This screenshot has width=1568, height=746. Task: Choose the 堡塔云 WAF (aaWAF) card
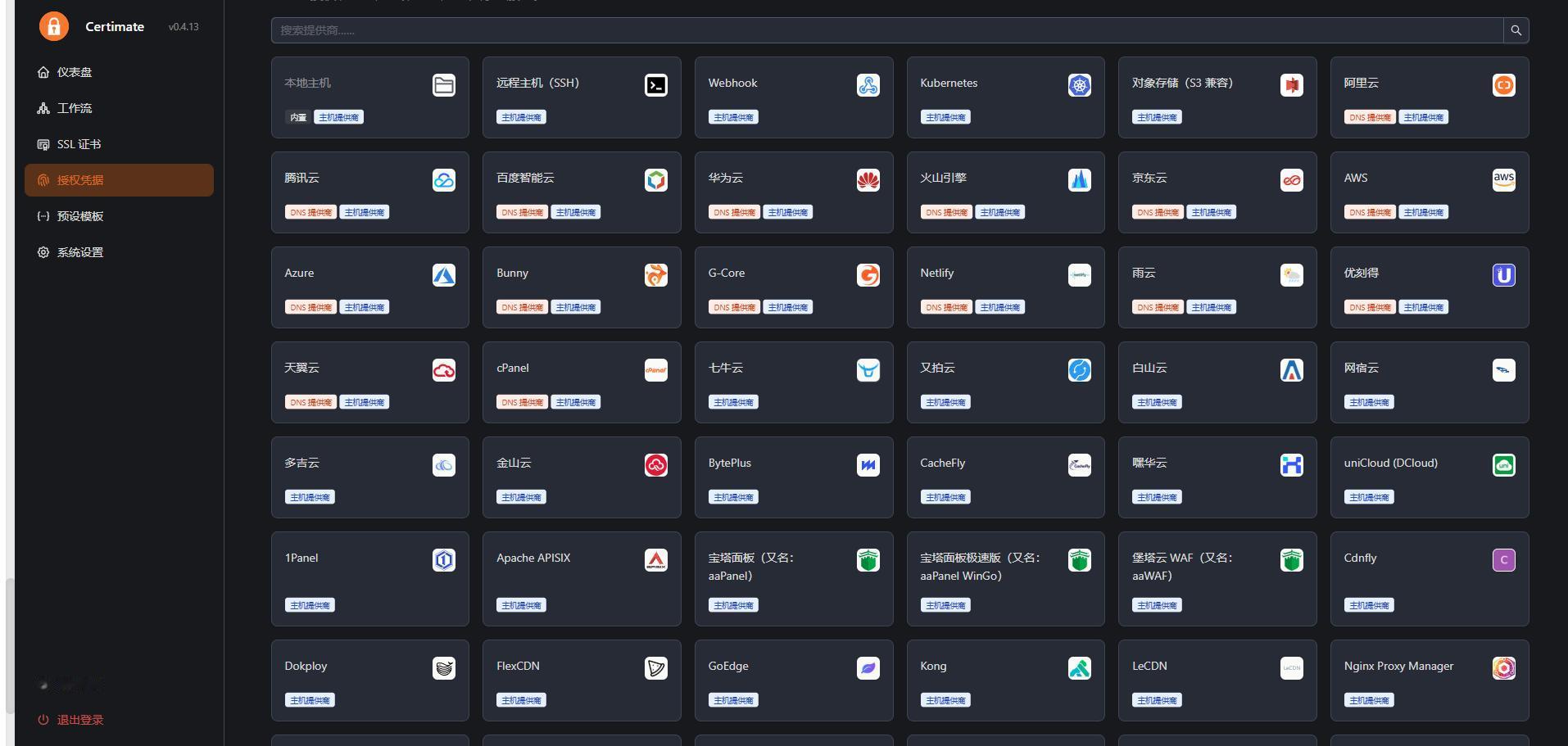(1217, 579)
